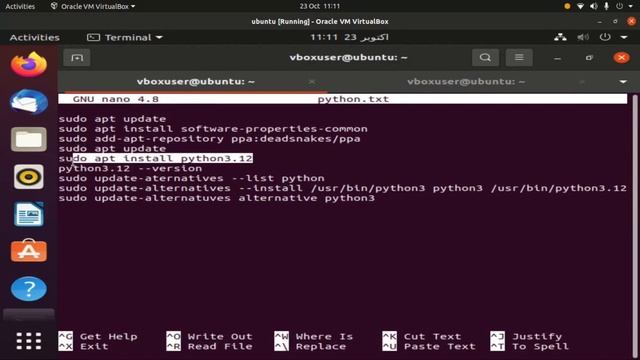Screen dimensions: 640x360
Task: Click guest network status icon
Action: [560, 37]
